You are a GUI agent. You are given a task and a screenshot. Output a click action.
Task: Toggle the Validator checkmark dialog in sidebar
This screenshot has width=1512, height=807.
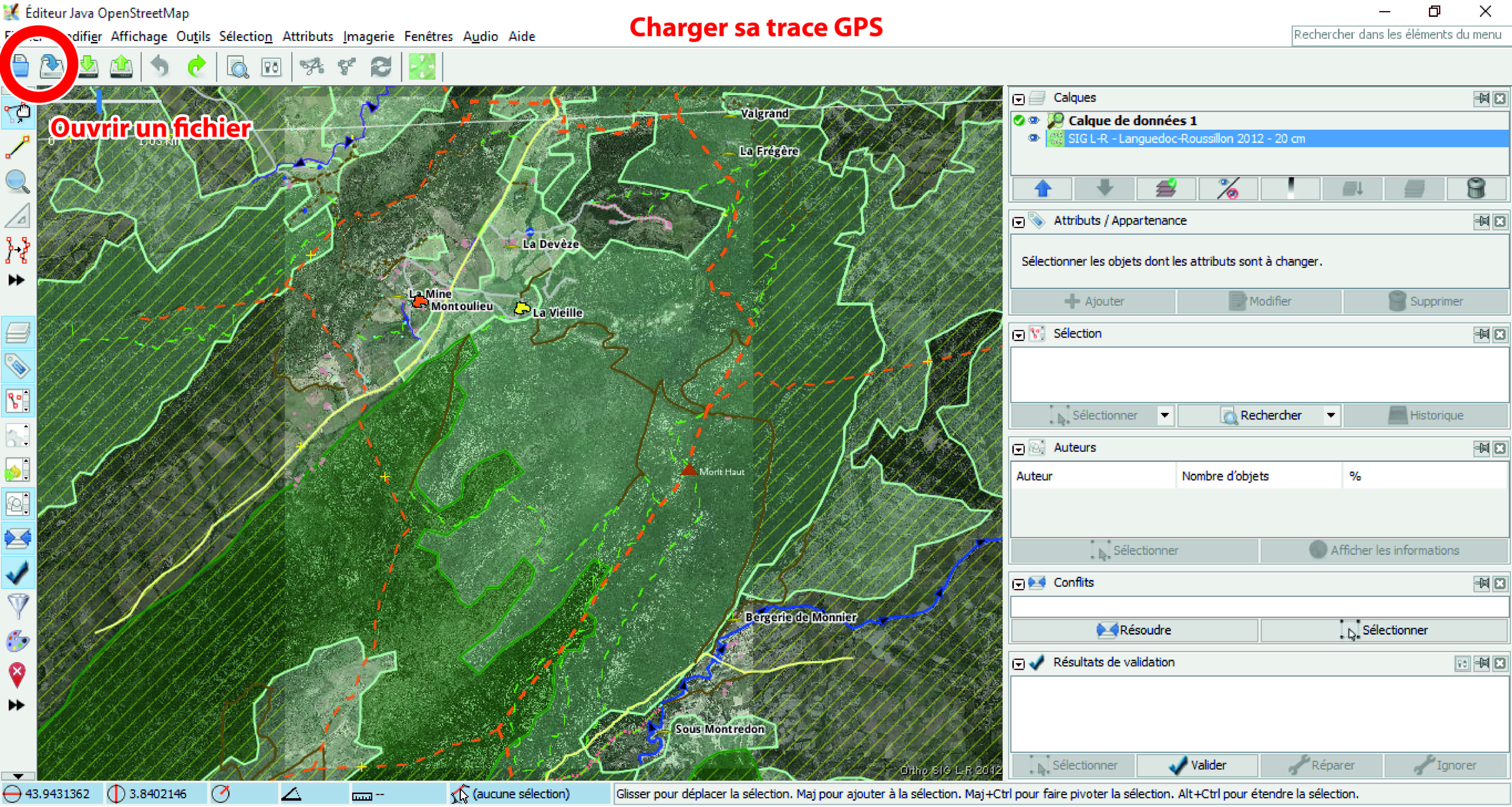click(18, 572)
